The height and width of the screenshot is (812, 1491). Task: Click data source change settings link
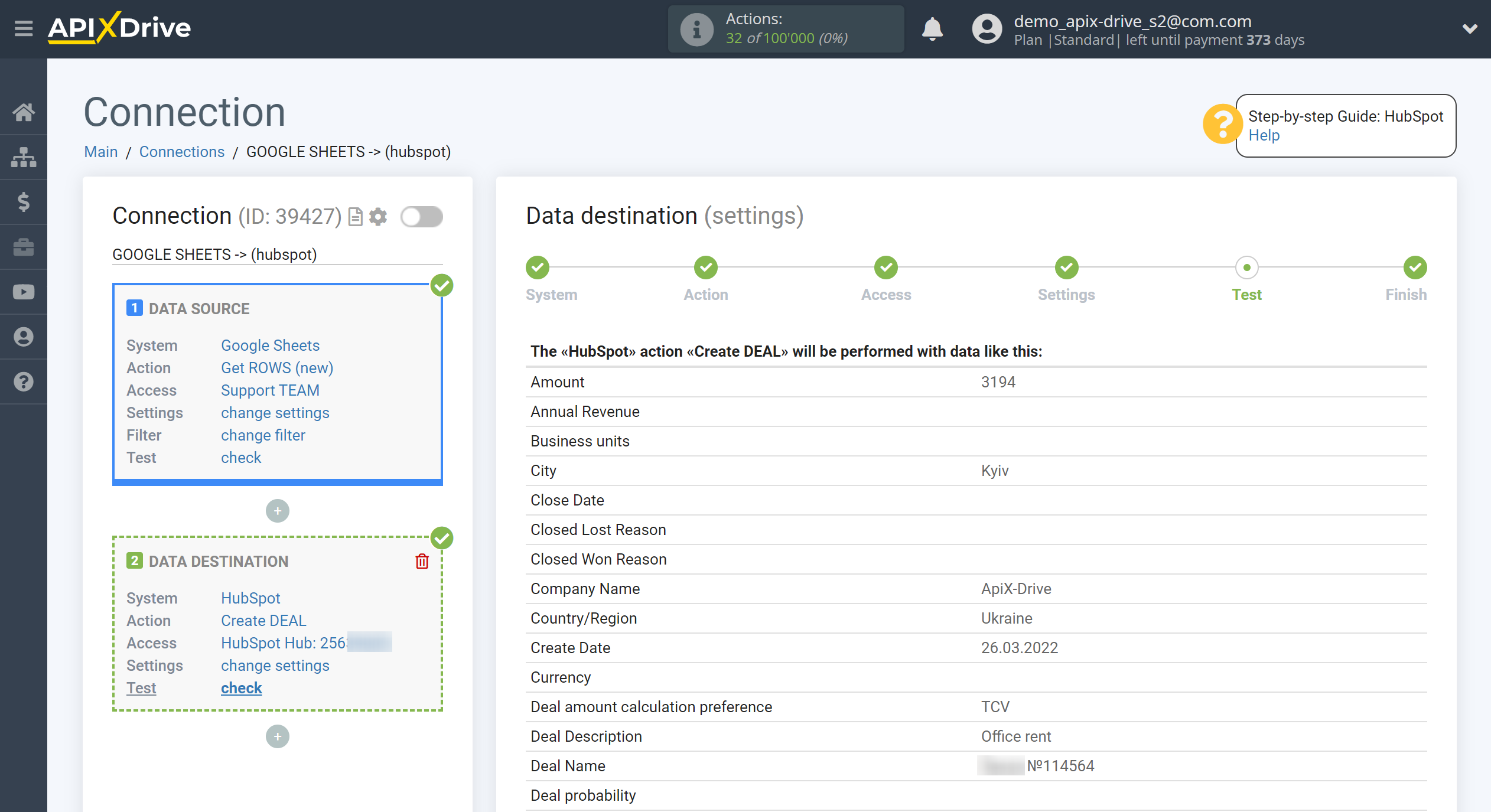[275, 413]
